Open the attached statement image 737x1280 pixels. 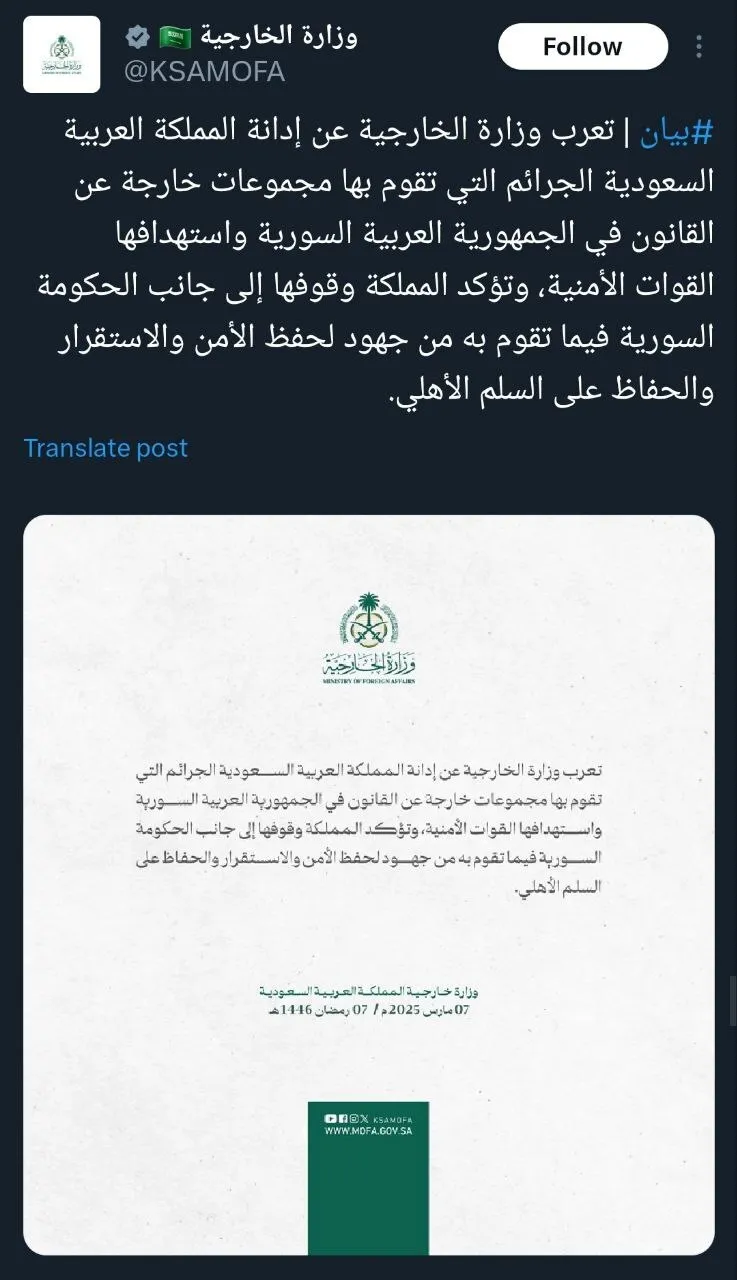(x=369, y=885)
